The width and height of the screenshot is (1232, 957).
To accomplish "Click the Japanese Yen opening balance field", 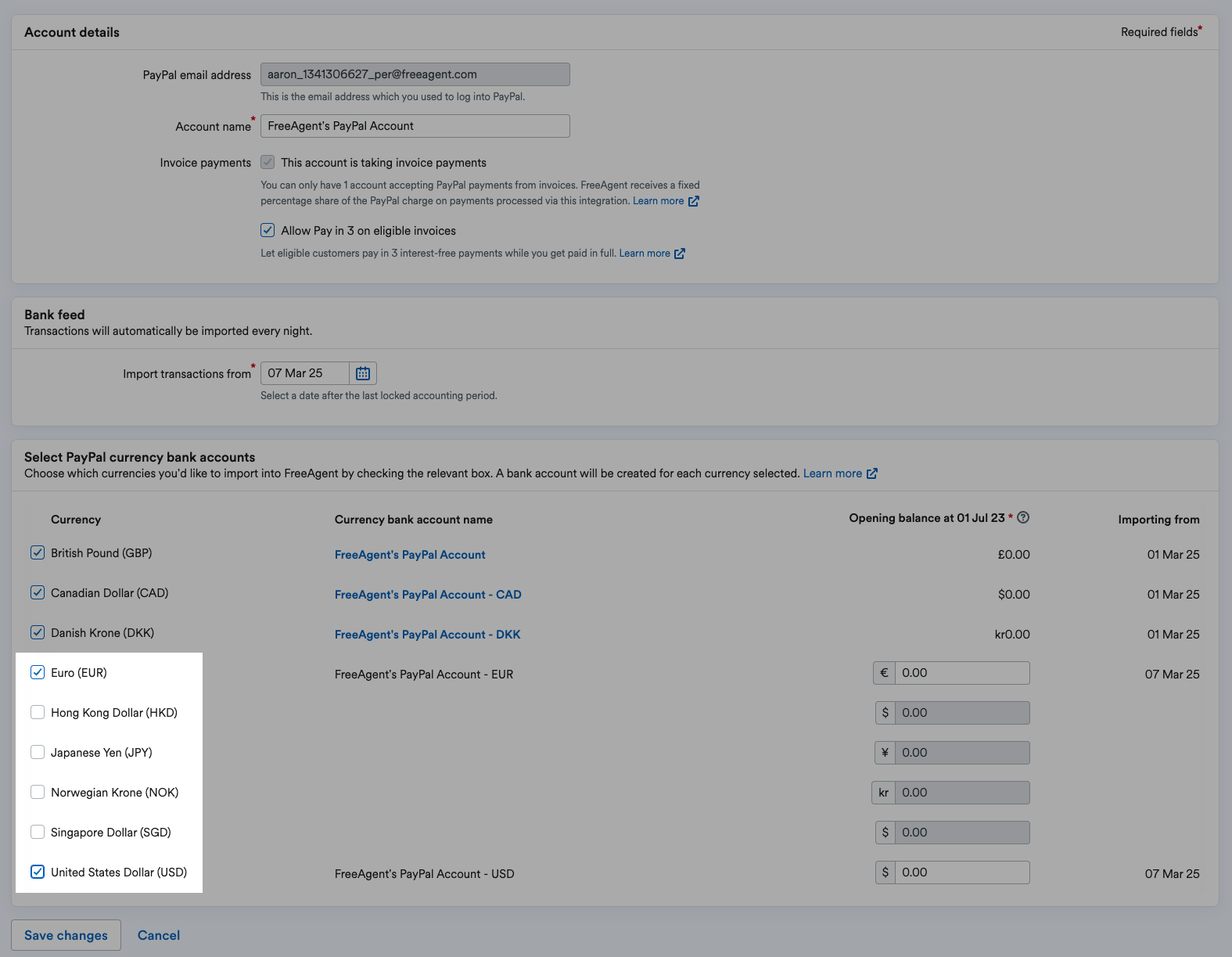I will (962, 753).
